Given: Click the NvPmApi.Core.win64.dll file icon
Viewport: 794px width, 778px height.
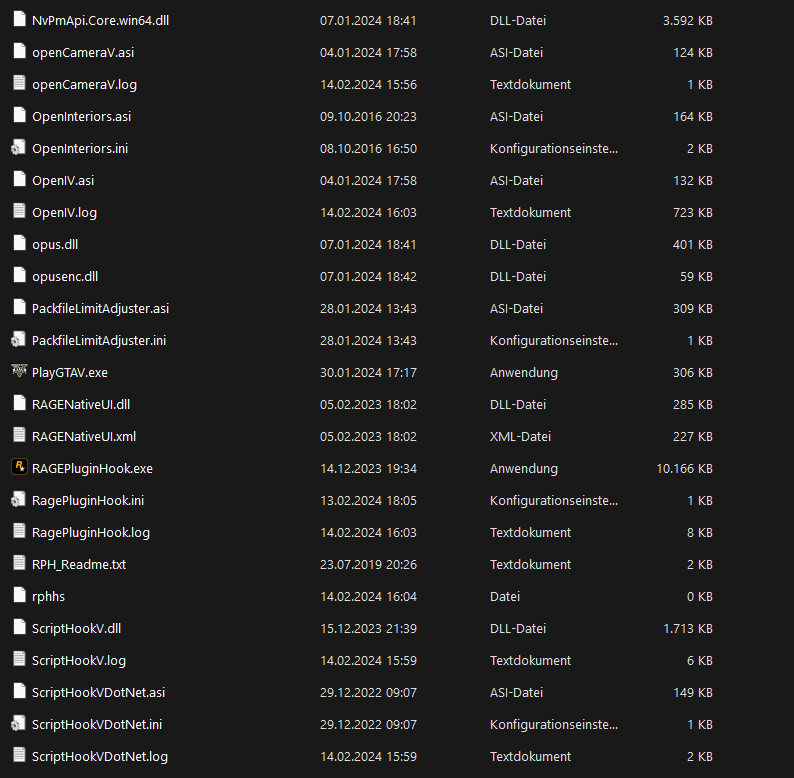Looking at the screenshot, I should (19, 19).
